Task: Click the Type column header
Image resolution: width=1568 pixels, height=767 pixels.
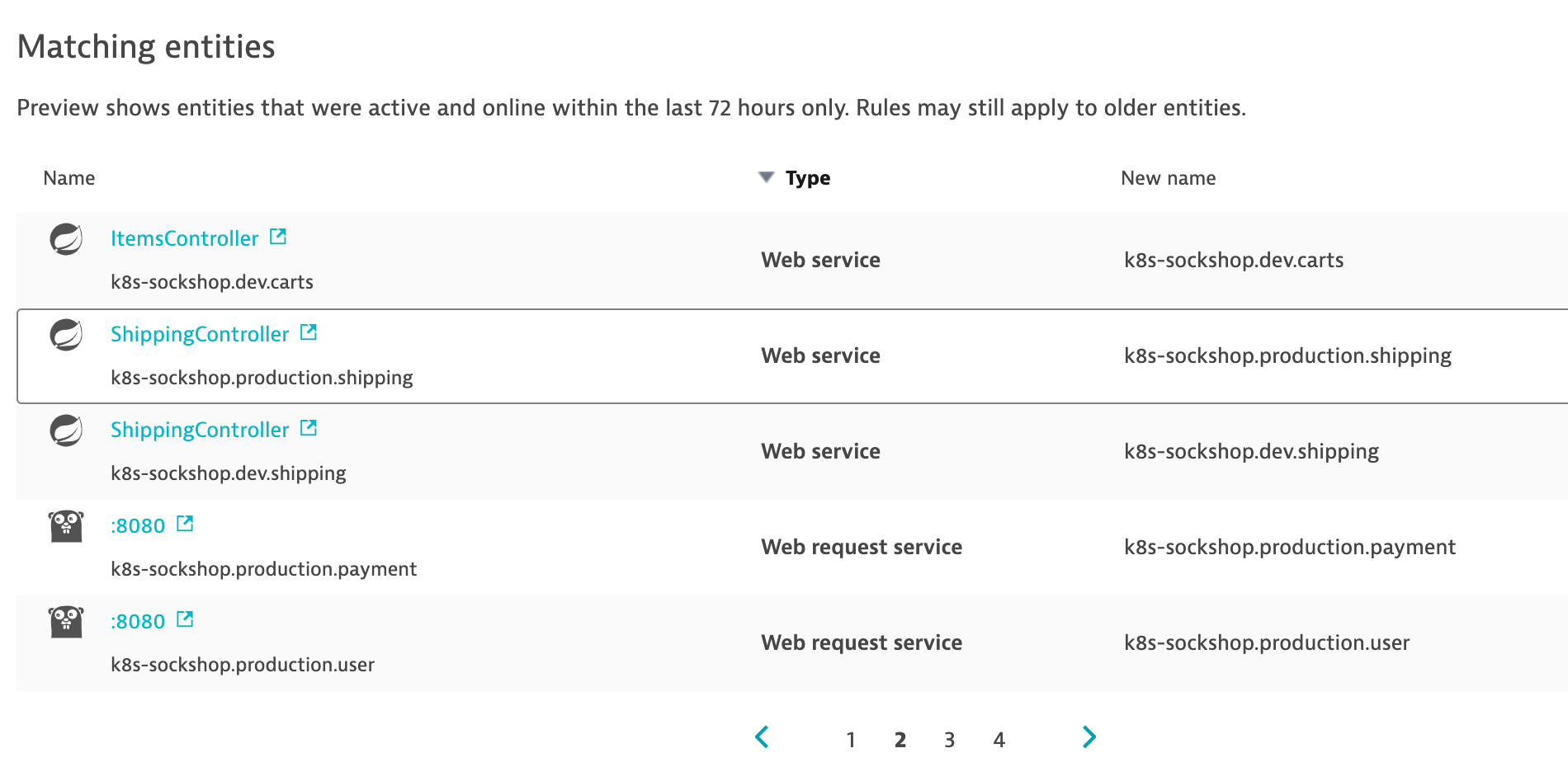Action: point(808,178)
